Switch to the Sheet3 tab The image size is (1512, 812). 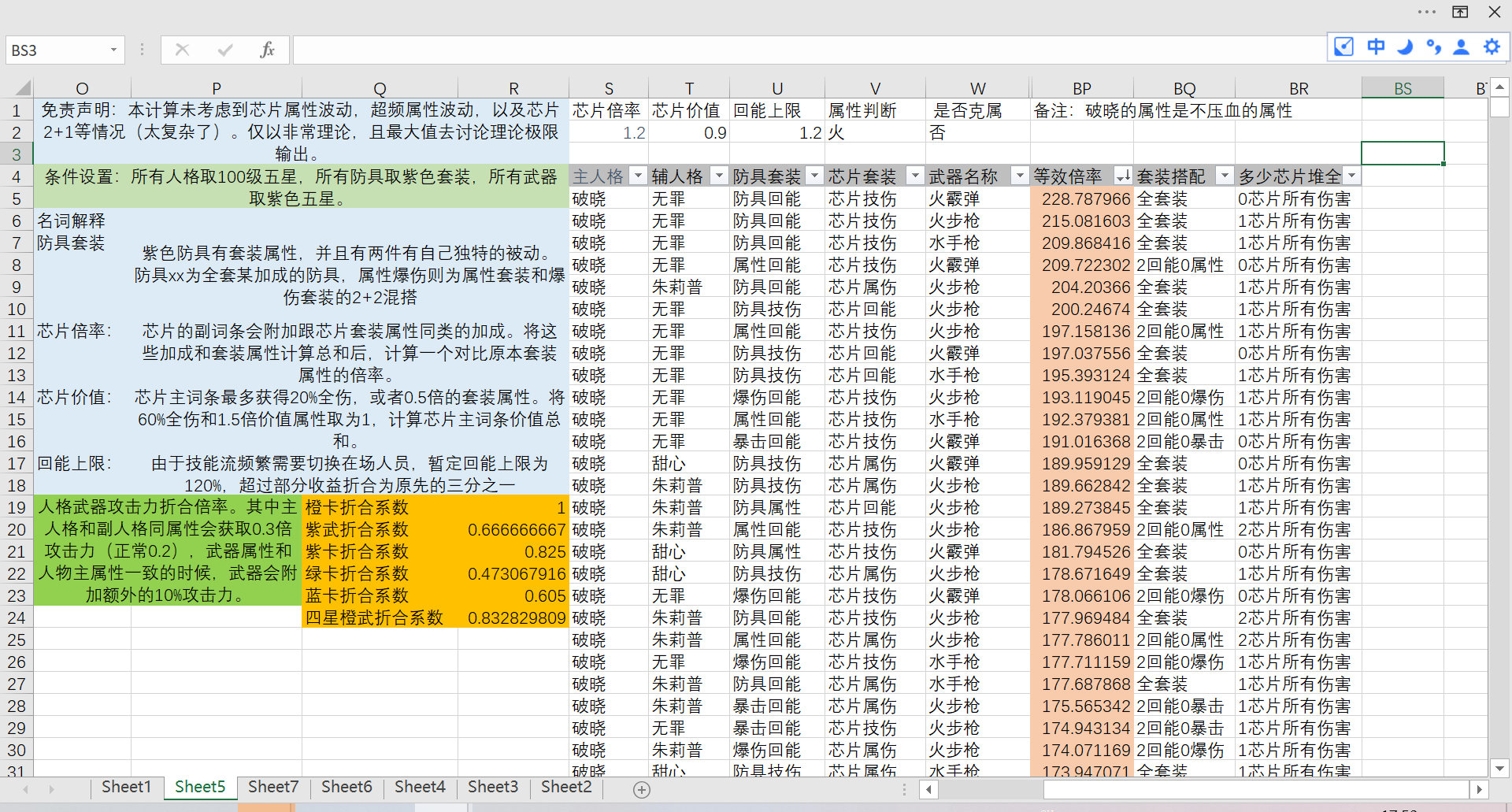point(493,787)
